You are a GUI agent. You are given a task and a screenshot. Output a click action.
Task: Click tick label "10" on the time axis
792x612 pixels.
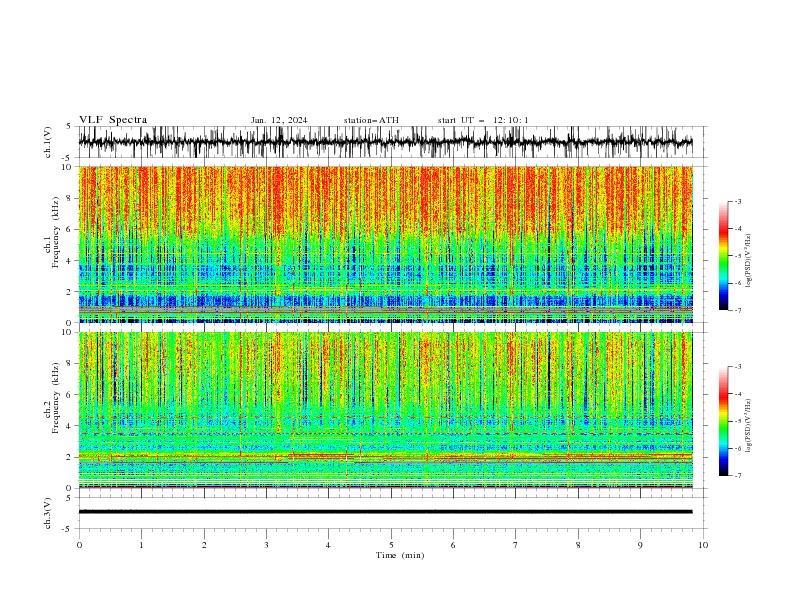(703, 545)
